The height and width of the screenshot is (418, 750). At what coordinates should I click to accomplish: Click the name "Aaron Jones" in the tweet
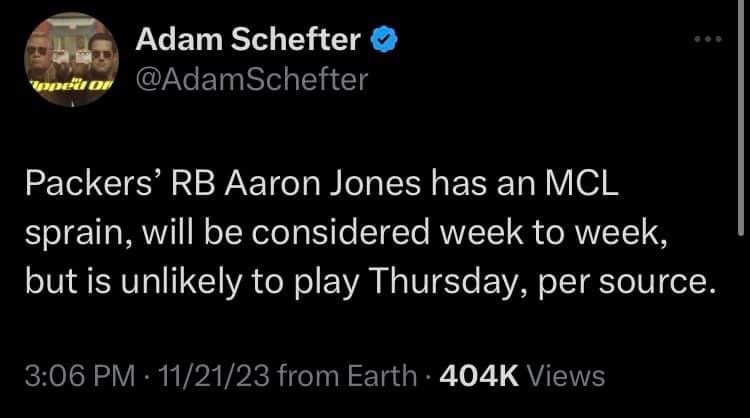click(x=323, y=184)
